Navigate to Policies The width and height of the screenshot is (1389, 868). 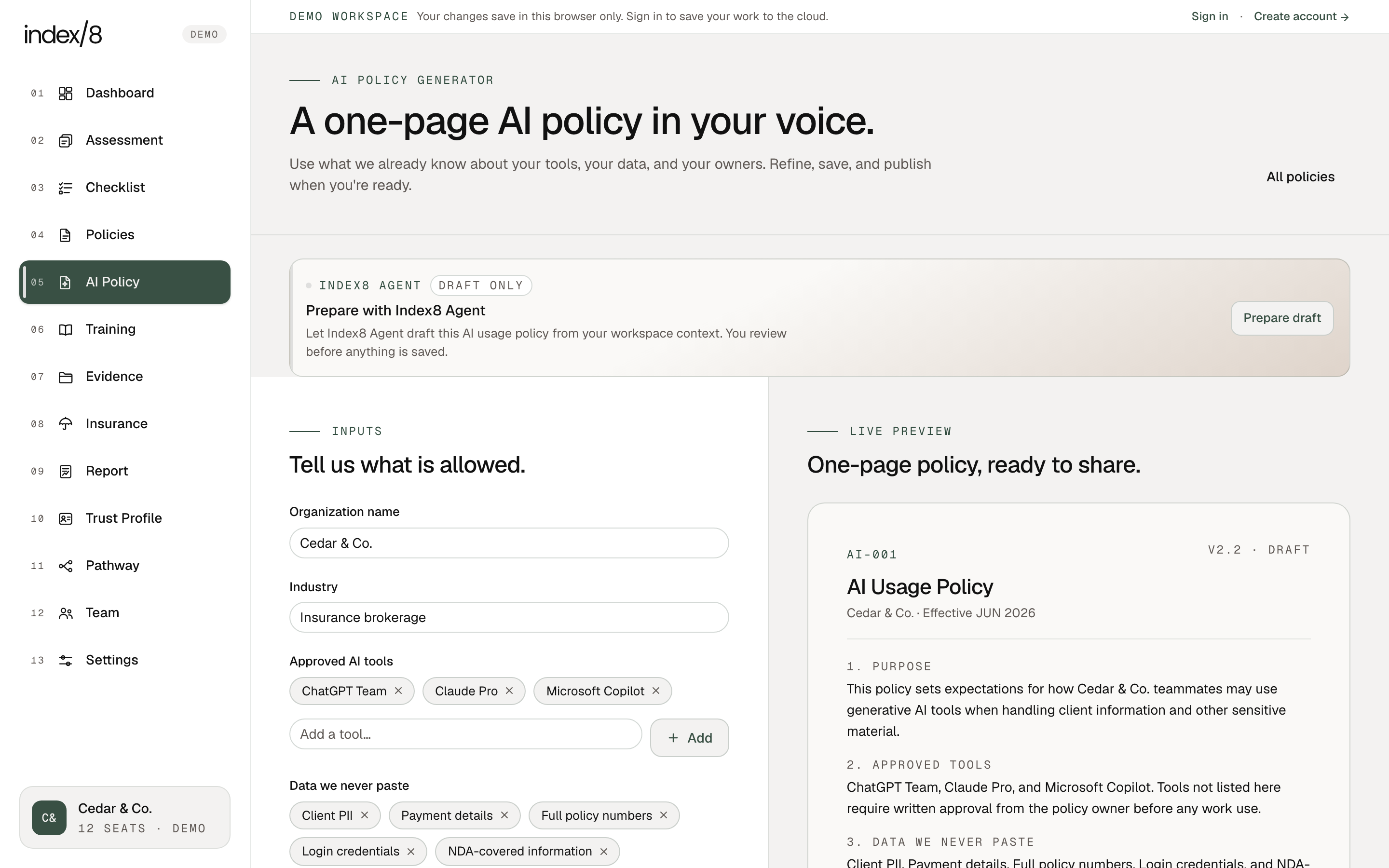tap(124, 235)
